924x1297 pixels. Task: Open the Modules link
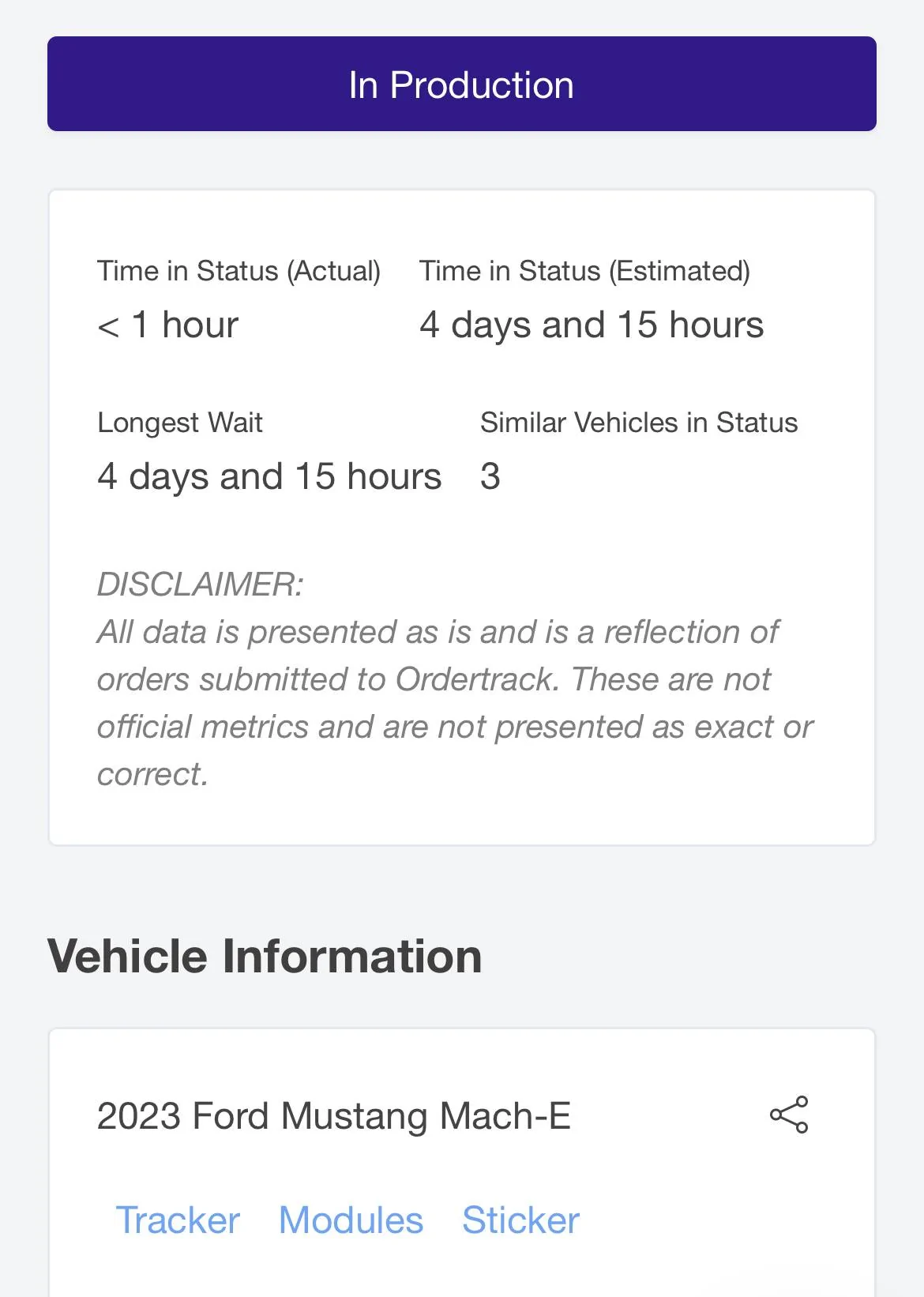pyautogui.click(x=351, y=1220)
